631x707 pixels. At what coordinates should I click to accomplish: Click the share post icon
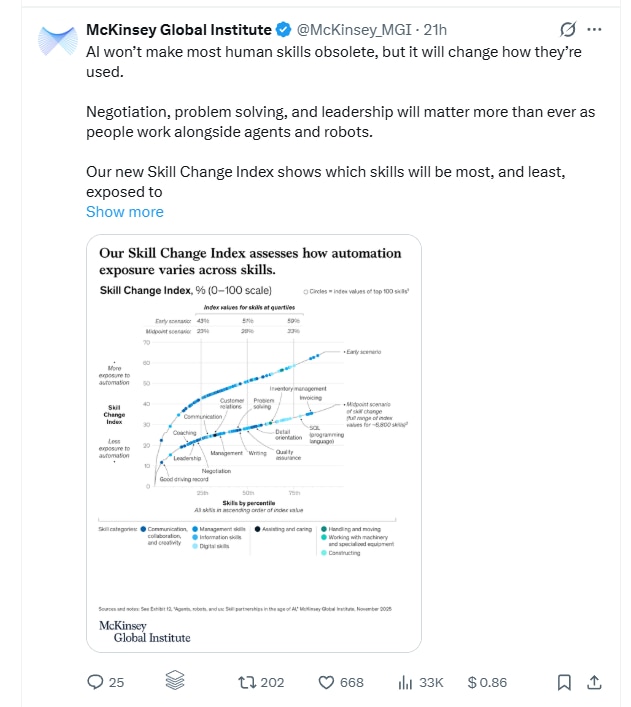pos(593,682)
